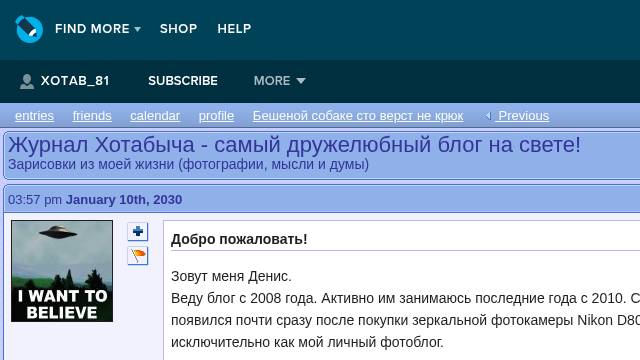Click the subtitle 'Зарисовки из моей жизни'
The height and width of the screenshot is (360, 640).
point(91,164)
